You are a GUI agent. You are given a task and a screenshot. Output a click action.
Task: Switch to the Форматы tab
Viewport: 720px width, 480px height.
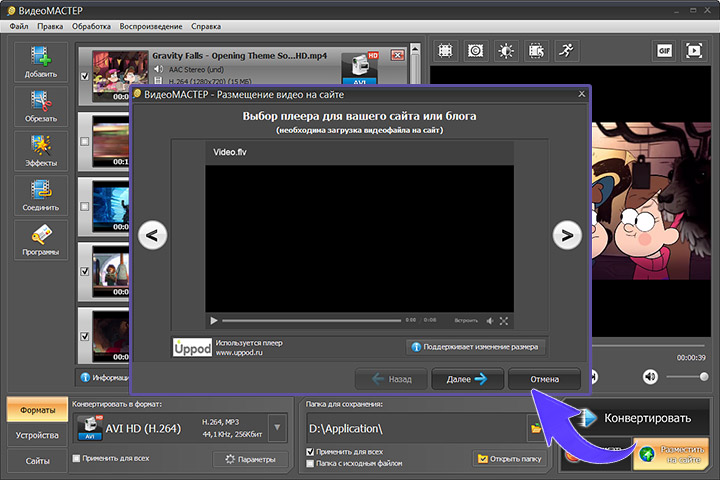37,410
